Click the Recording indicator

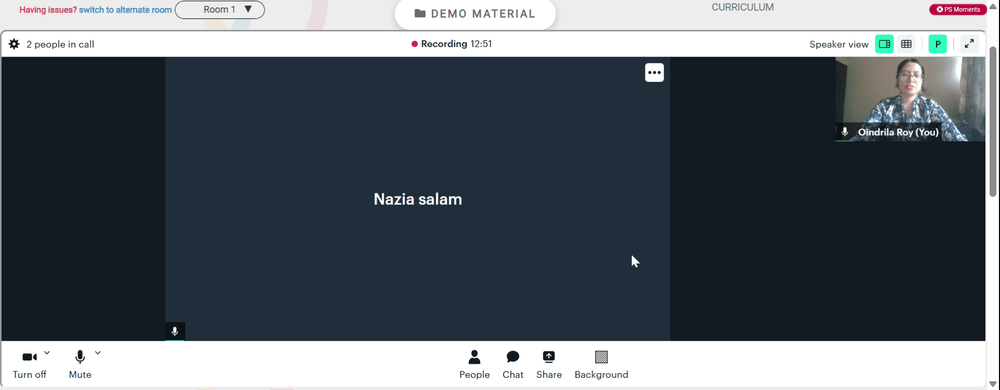452,44
